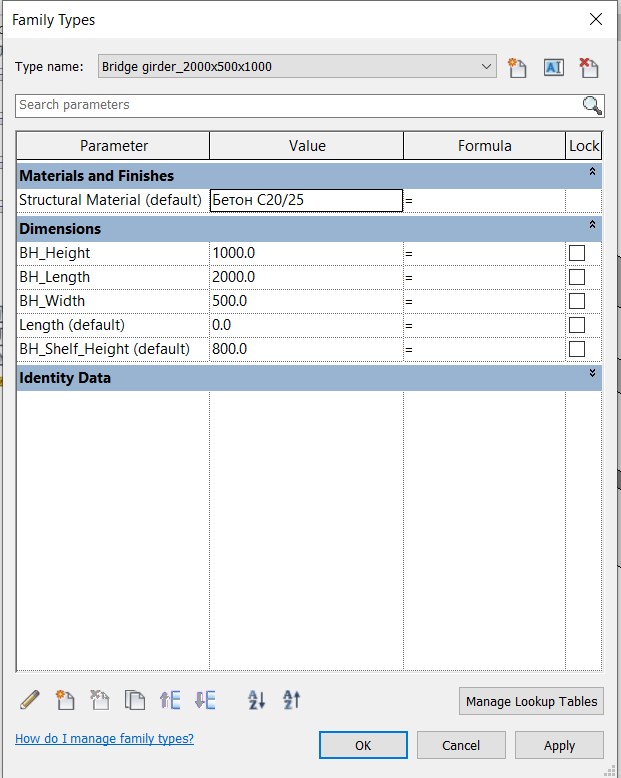
Task: Move parameter up with the up-arrow icon
Action: pyautogui.click(x=170, y=700)
